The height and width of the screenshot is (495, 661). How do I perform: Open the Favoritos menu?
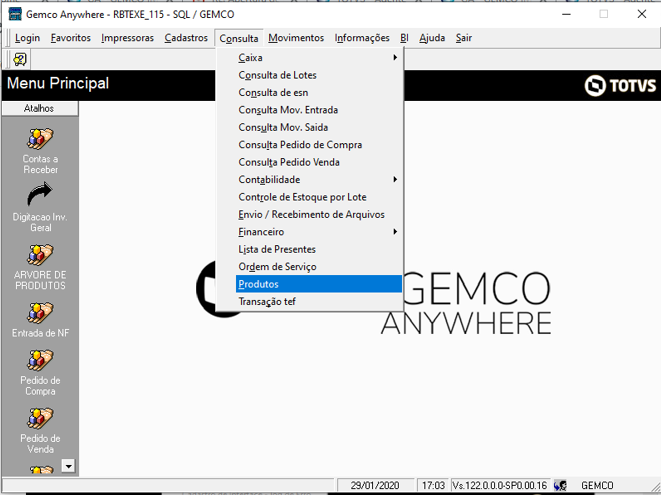click(70, 38)
